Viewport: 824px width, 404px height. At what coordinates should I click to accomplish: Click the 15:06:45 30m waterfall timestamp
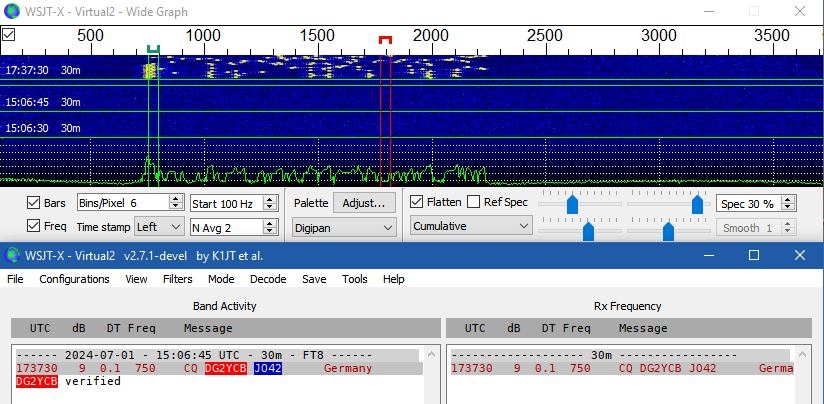pos(43,102)
